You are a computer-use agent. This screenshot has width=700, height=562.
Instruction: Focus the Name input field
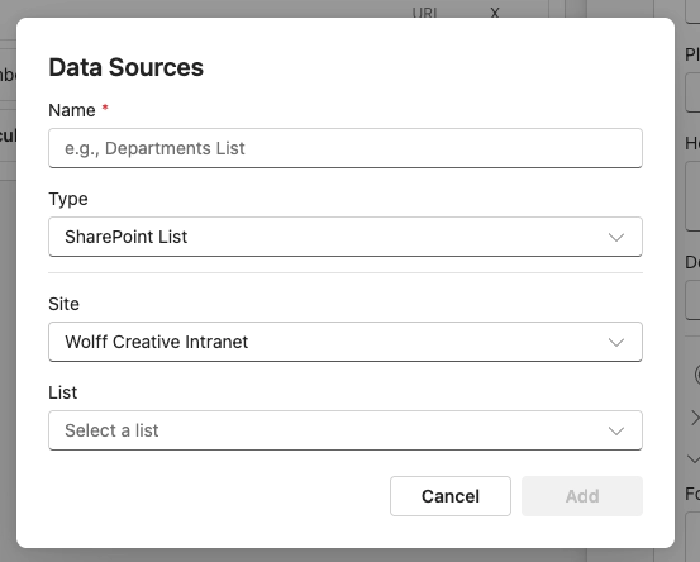tap(345, 148)
